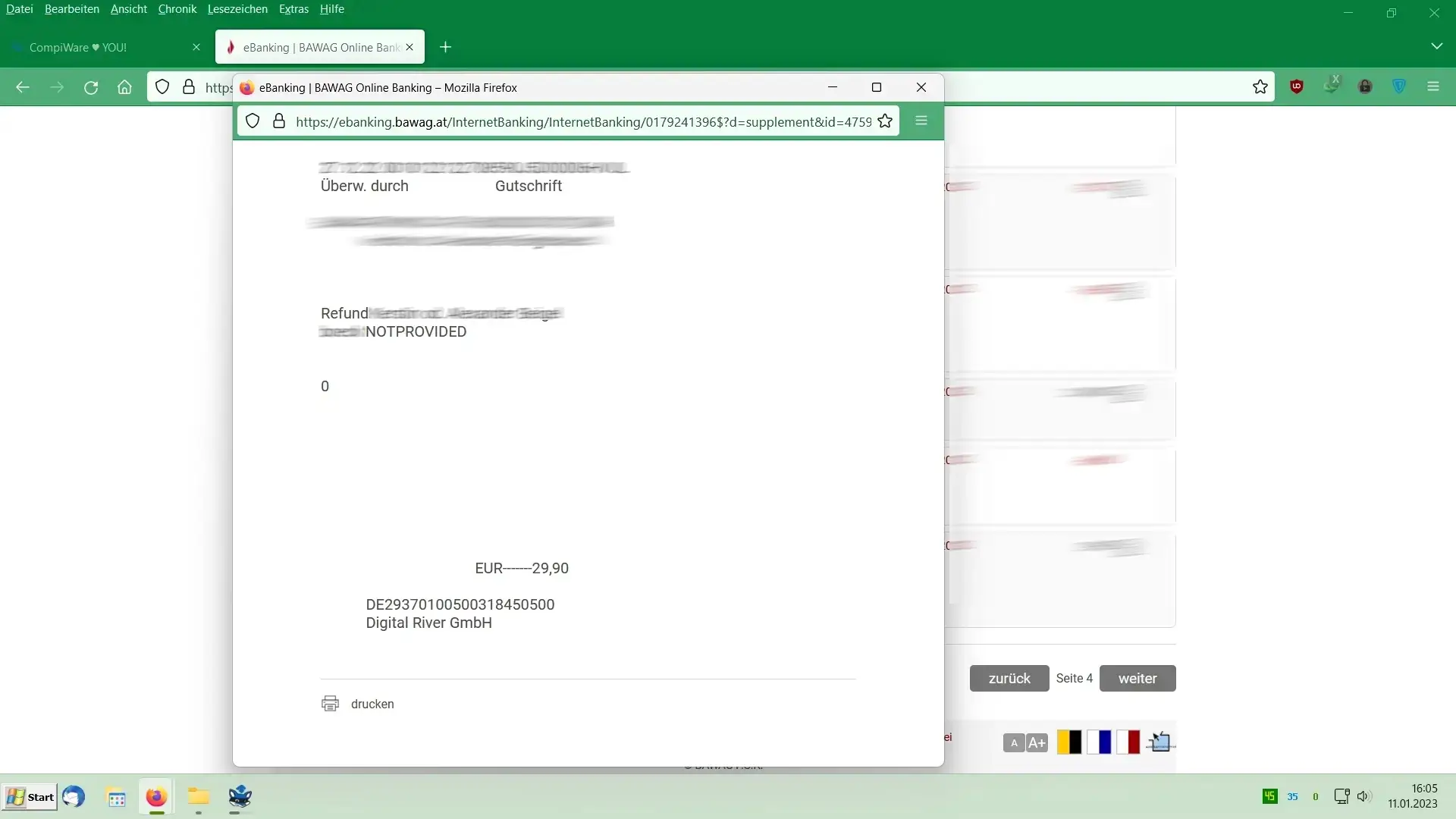
Task: Open main Firefox hamburger menu
Action: pos(1433,86)
